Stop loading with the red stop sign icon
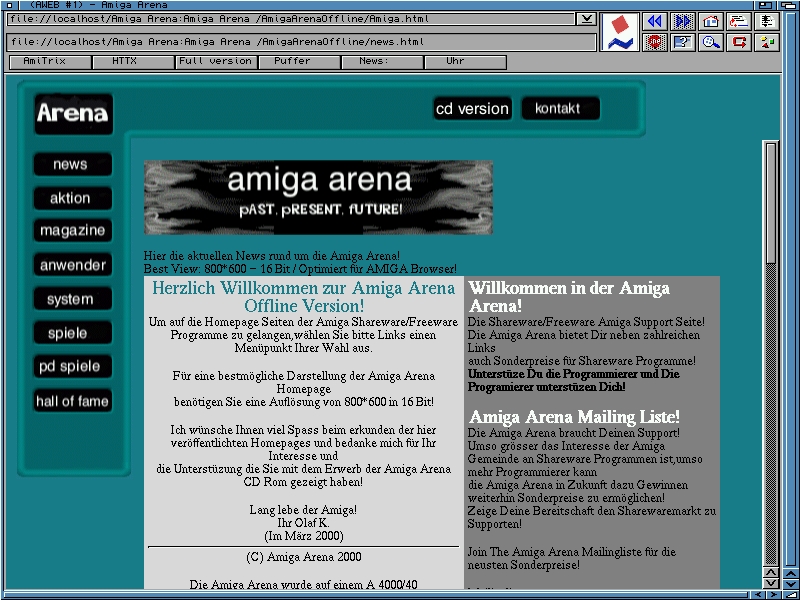Image resolution: width=800 pixels, height=600 pixels. pos(655,42)
